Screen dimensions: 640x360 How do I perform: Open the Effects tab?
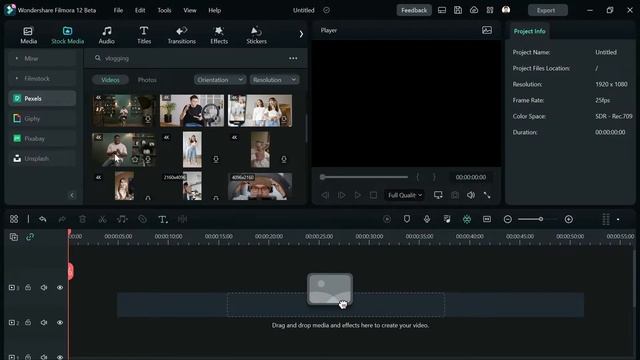point(219,35)
